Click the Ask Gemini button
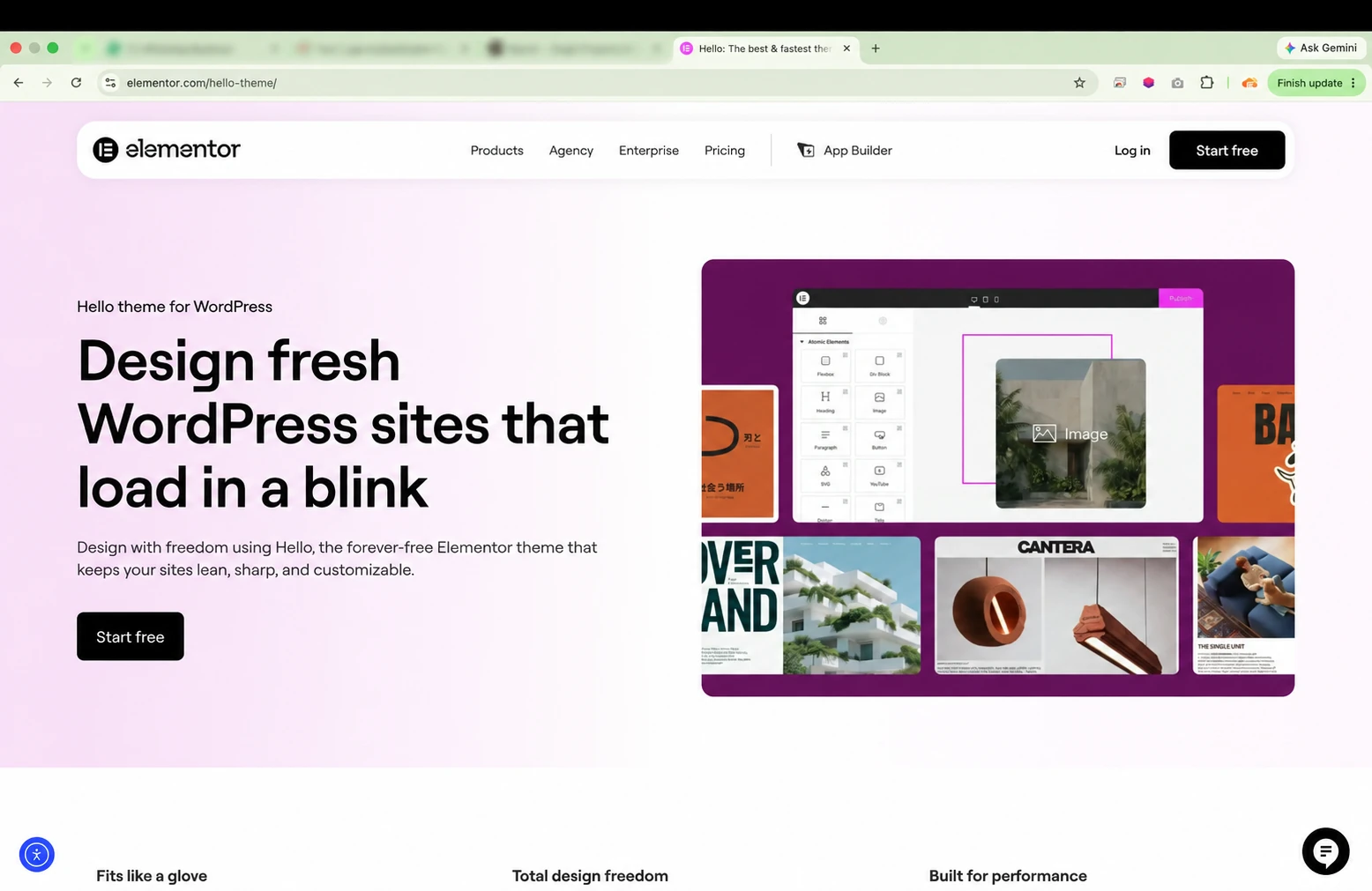 (x=1321, y=48)
